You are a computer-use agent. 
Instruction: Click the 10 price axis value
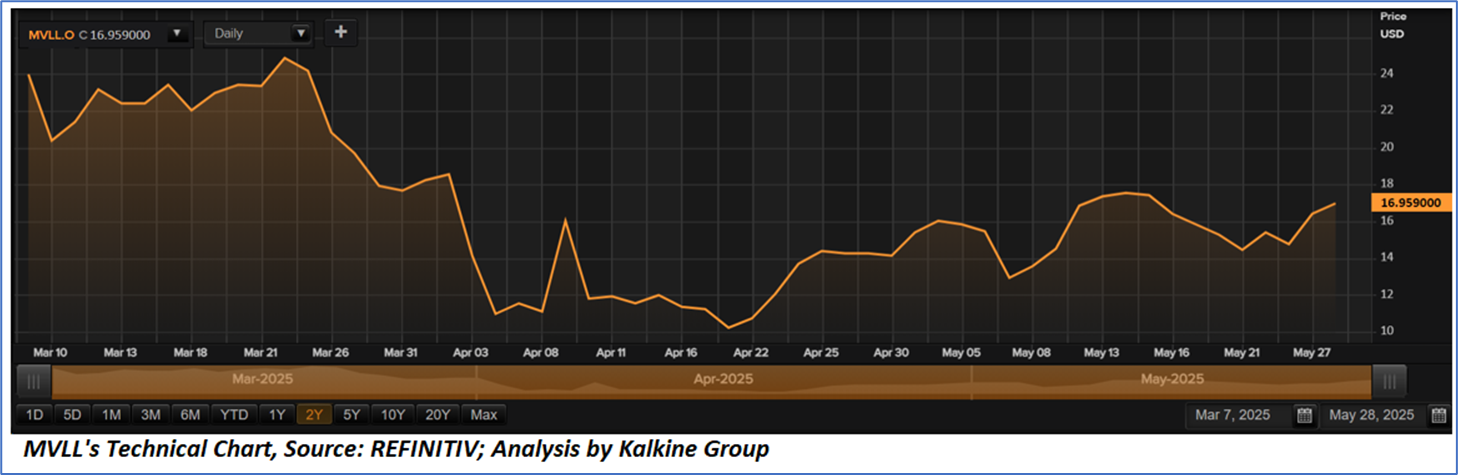(x=1387, y=331)
